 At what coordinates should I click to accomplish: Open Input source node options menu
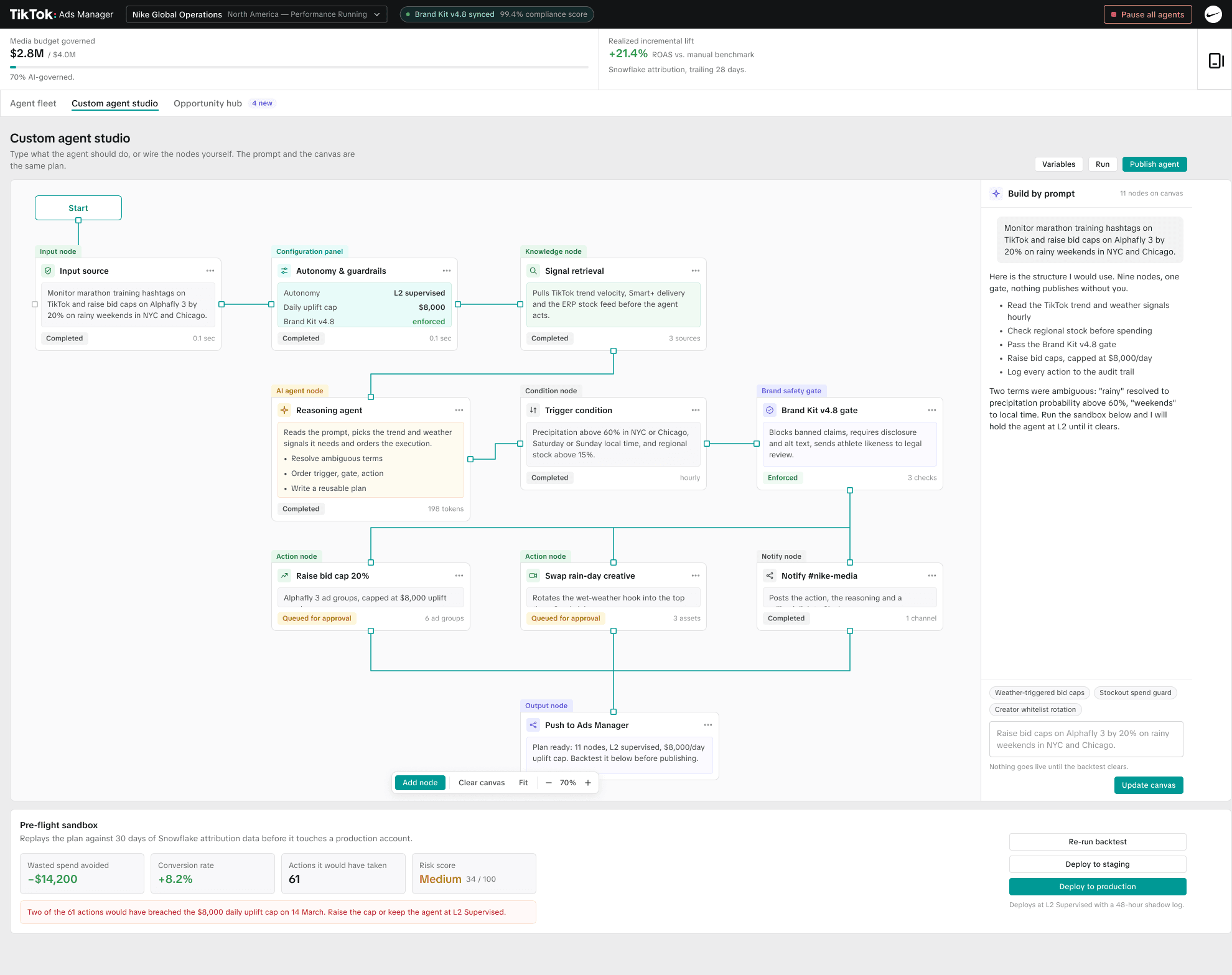coord(210,271)
